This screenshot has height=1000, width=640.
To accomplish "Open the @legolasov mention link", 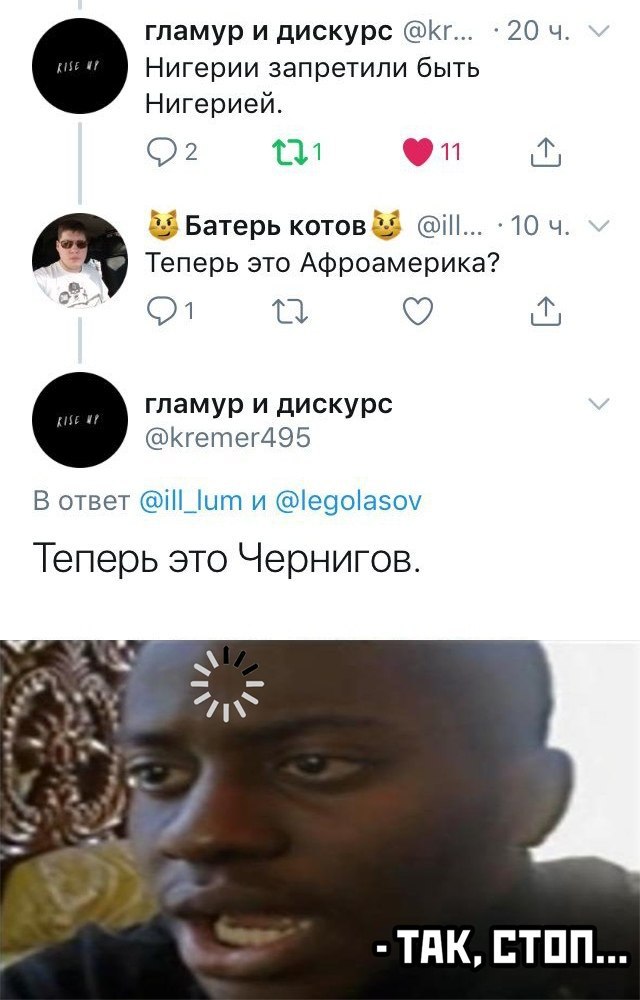I will tap(349, 501).
